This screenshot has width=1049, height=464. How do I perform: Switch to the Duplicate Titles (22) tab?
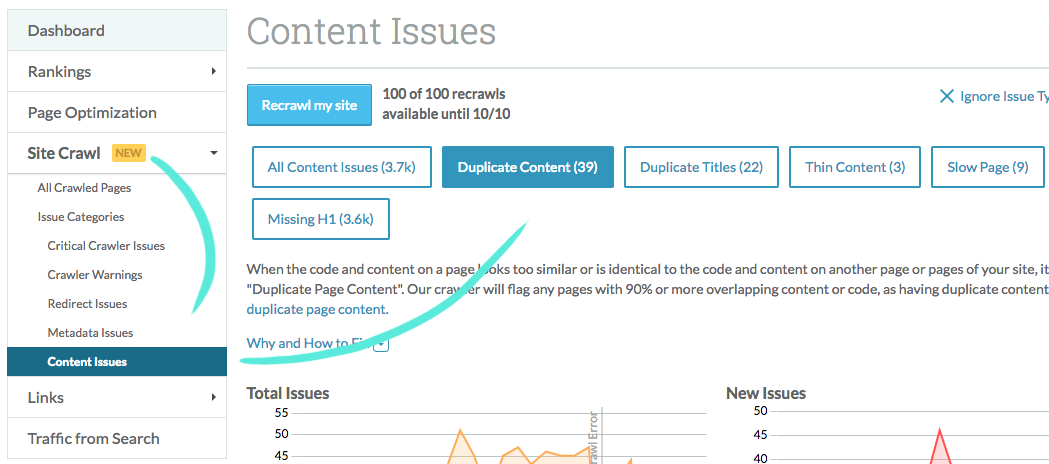[x=701, y=167]
